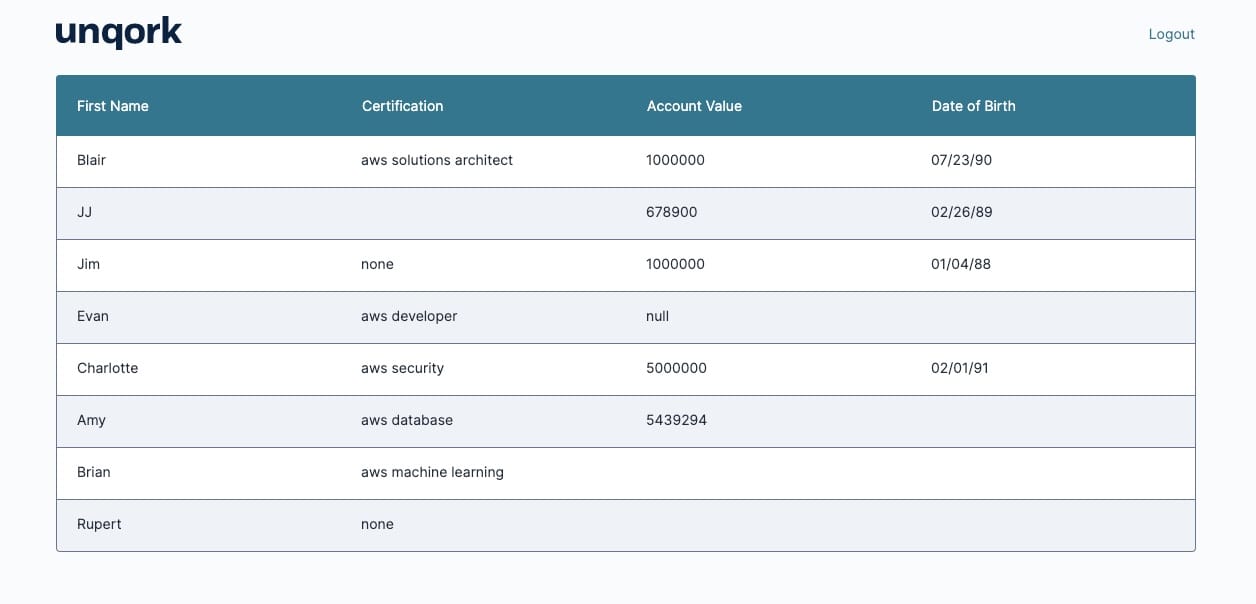The width and height of the screenshot is (1256, 604).
Task: Select the First Name column header
Action: point(113,106)
